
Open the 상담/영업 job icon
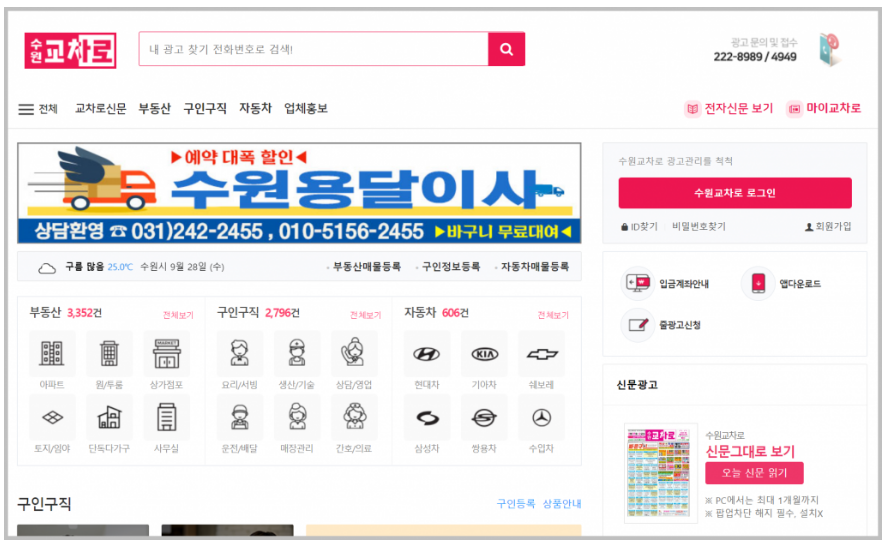354,354
